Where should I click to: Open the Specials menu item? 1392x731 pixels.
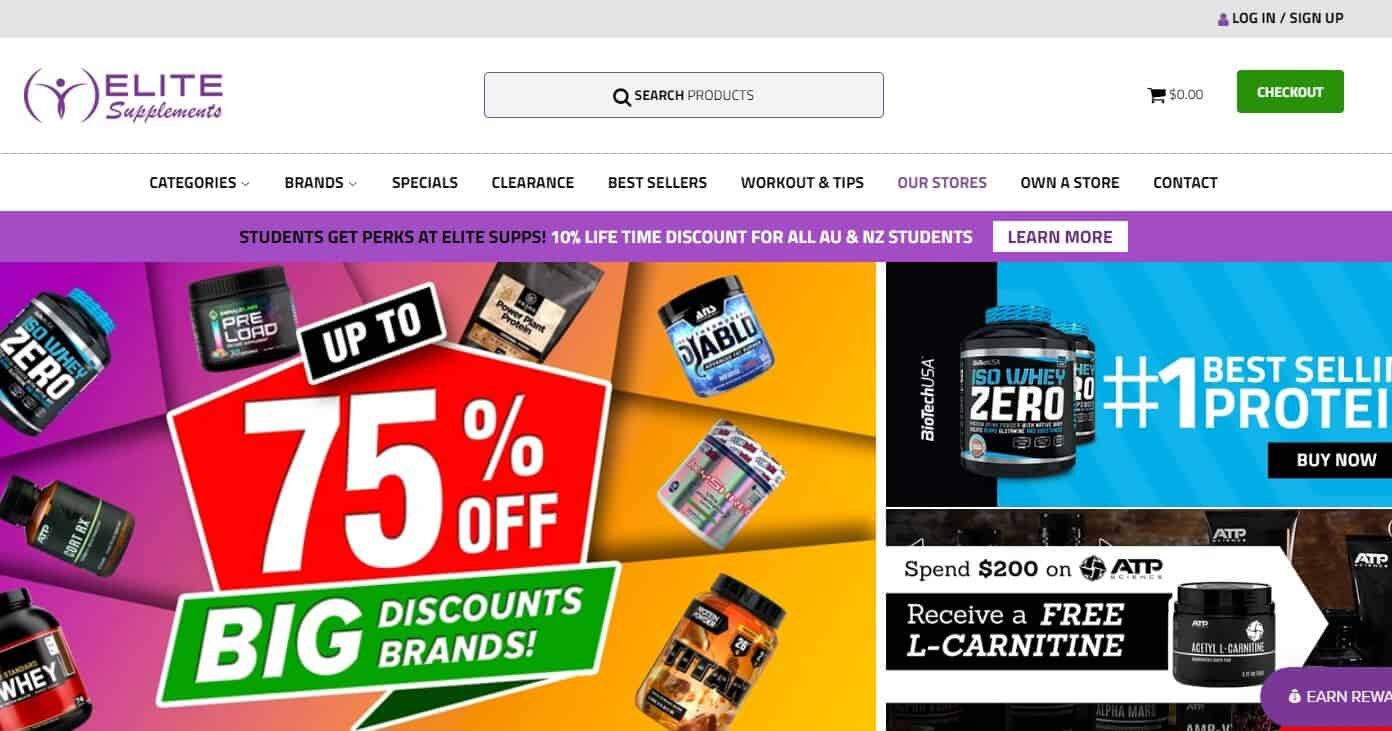point(425,183)
